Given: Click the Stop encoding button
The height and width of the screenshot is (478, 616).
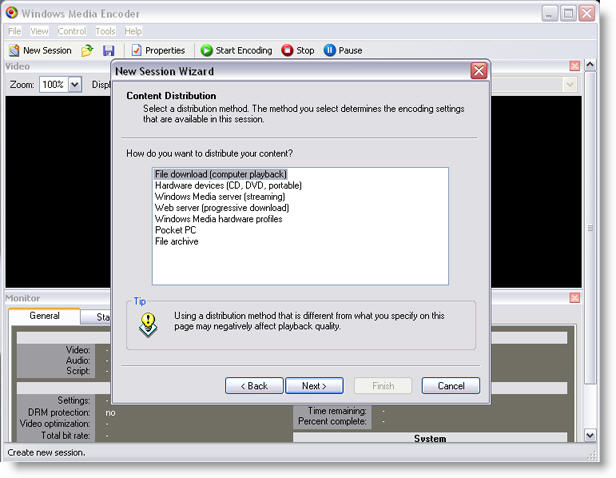Looking at the screenshot, I should pyautogui.click(x=298, y=50).
